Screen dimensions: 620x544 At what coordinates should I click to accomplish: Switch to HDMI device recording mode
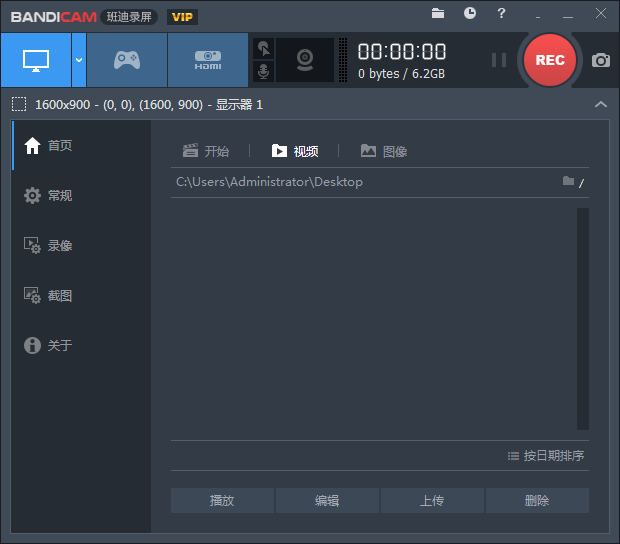click(208, 60)
